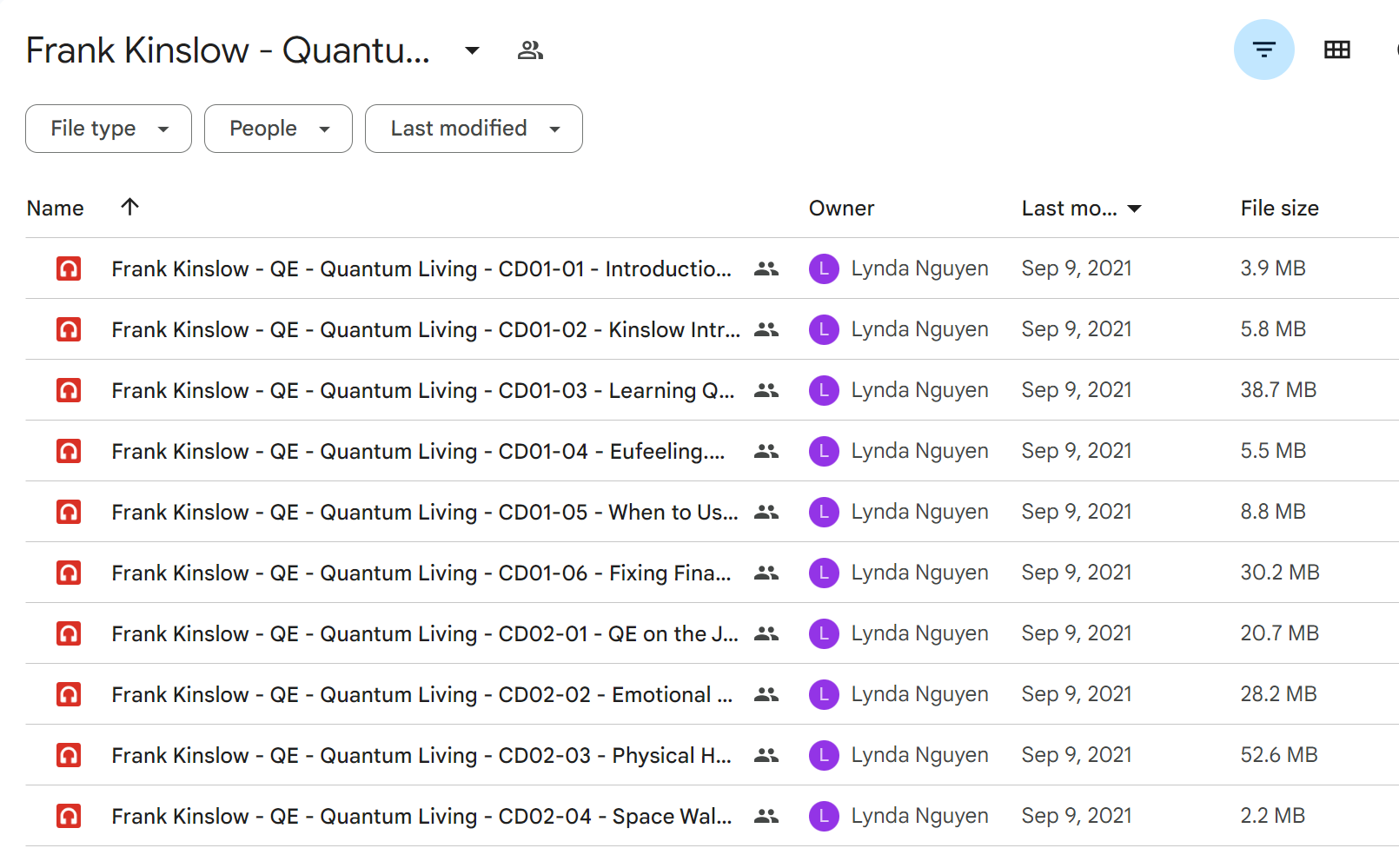Select the CD02-04 Space Wal file name
Viewport: 1399px width, 868px height.
[x=421, y=817]
